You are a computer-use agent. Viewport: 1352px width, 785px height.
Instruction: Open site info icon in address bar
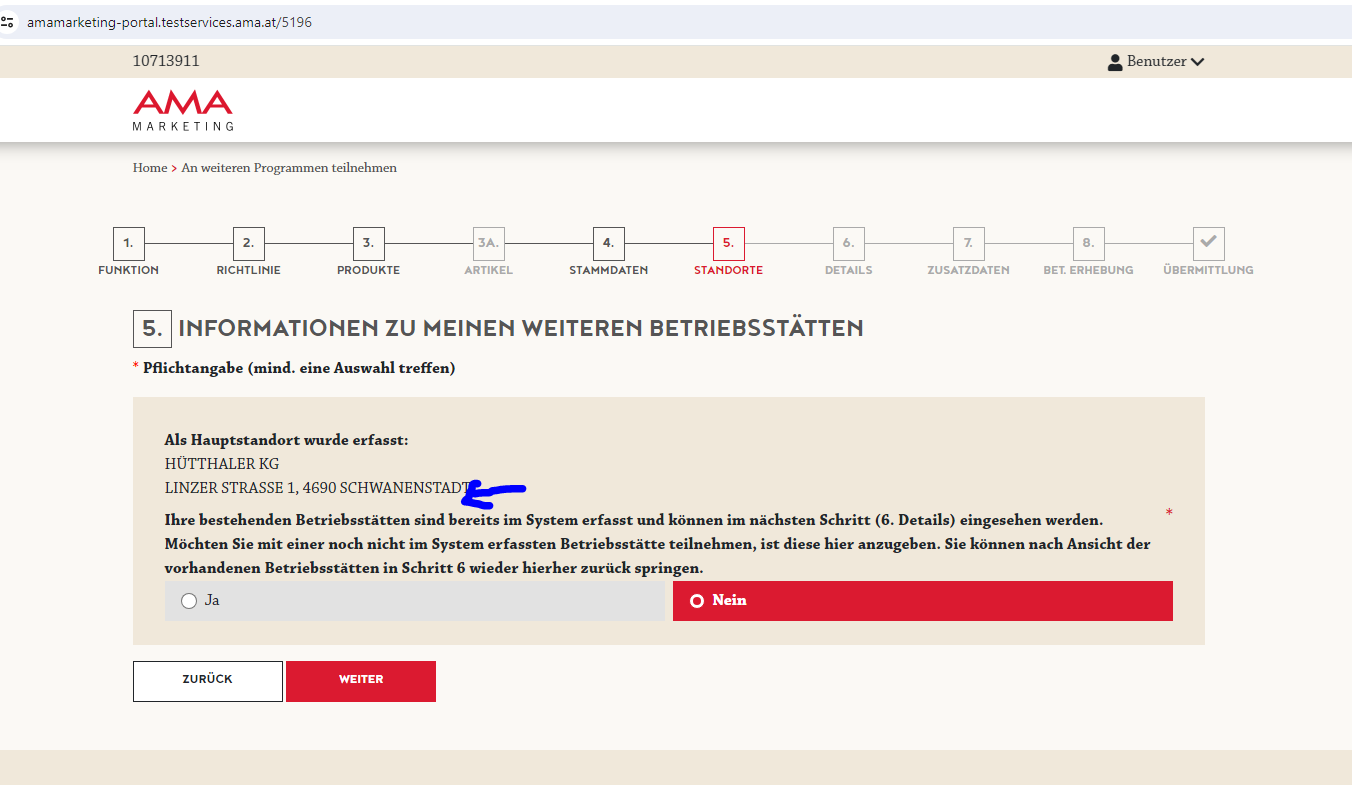[x=8, y=21]
